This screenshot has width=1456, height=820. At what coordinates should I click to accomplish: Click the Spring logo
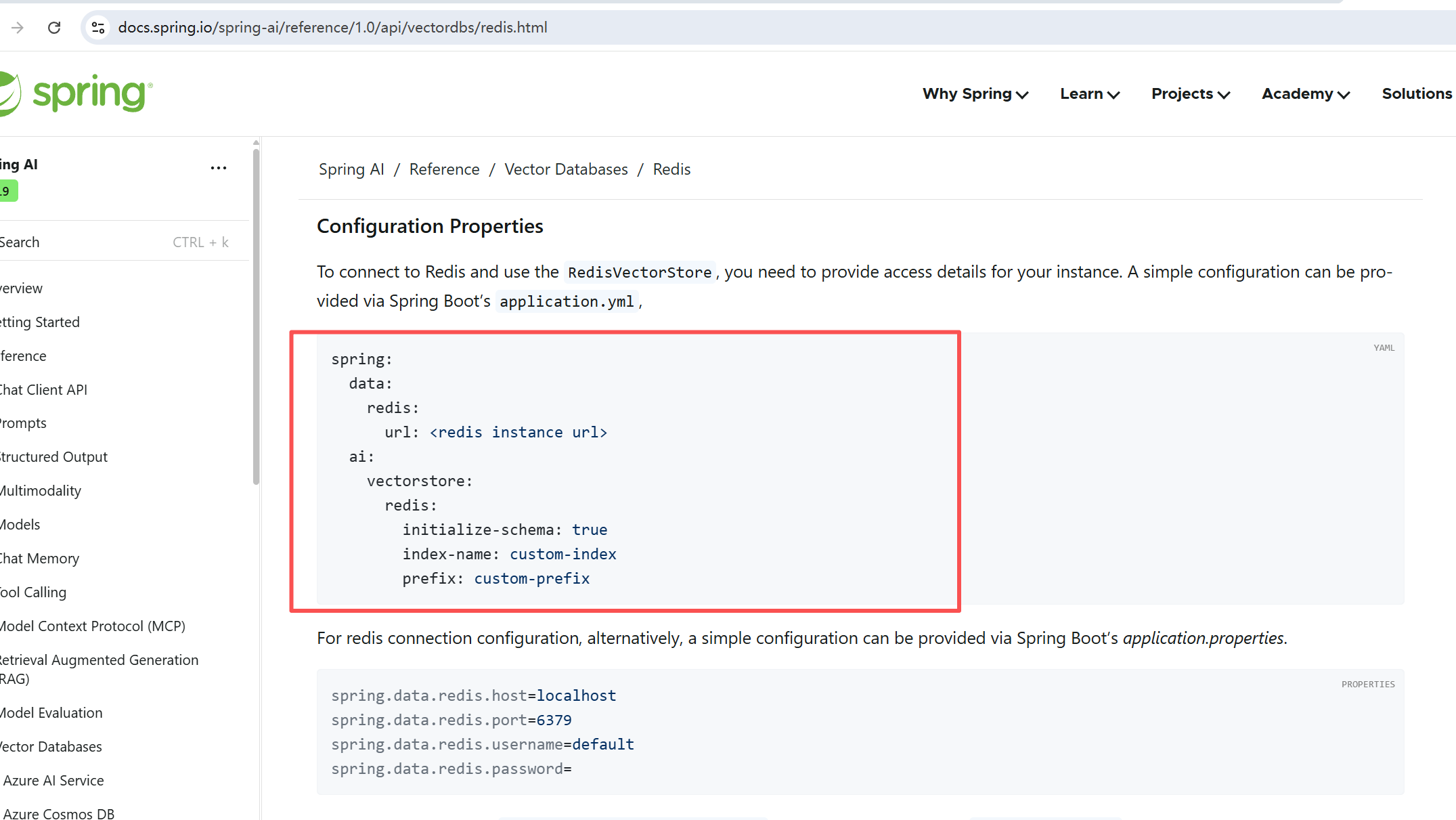pos(76,93)
